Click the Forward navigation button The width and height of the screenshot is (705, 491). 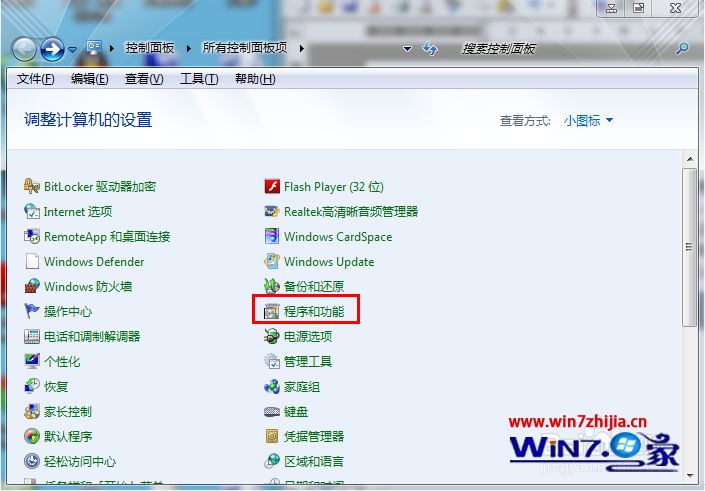(x=52, y=49)
